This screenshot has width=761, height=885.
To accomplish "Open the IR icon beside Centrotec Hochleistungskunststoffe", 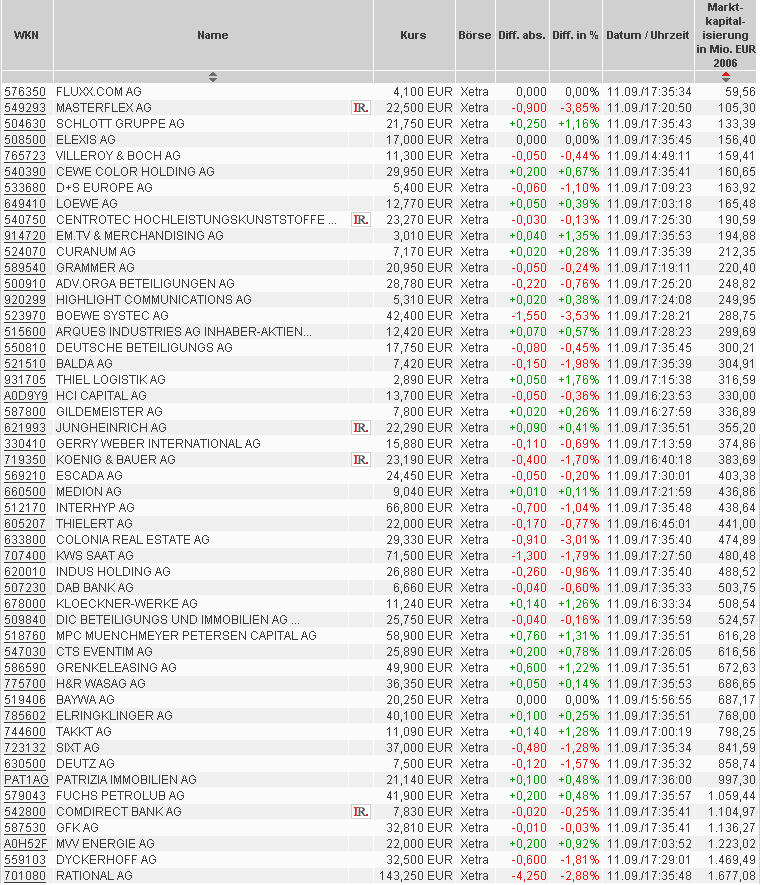I will (x=360, y=220).
